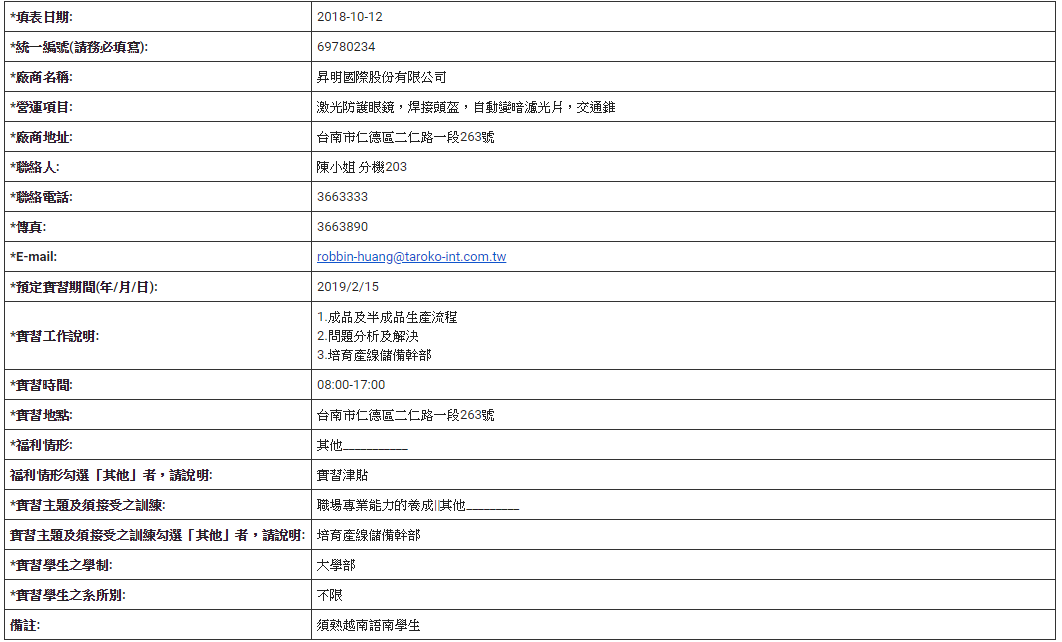
Task: Click the *統一編號(請務必填寫) label
Action: [x=79, y=47]
